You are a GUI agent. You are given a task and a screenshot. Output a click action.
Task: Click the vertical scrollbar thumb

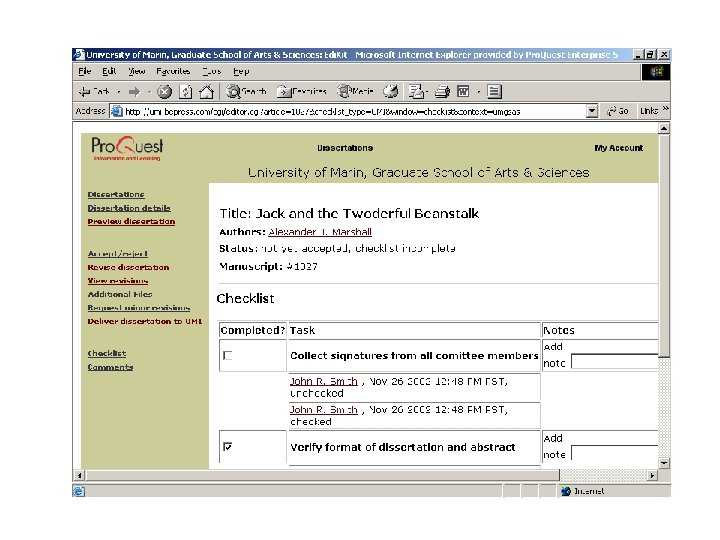[x=664, y=246]
